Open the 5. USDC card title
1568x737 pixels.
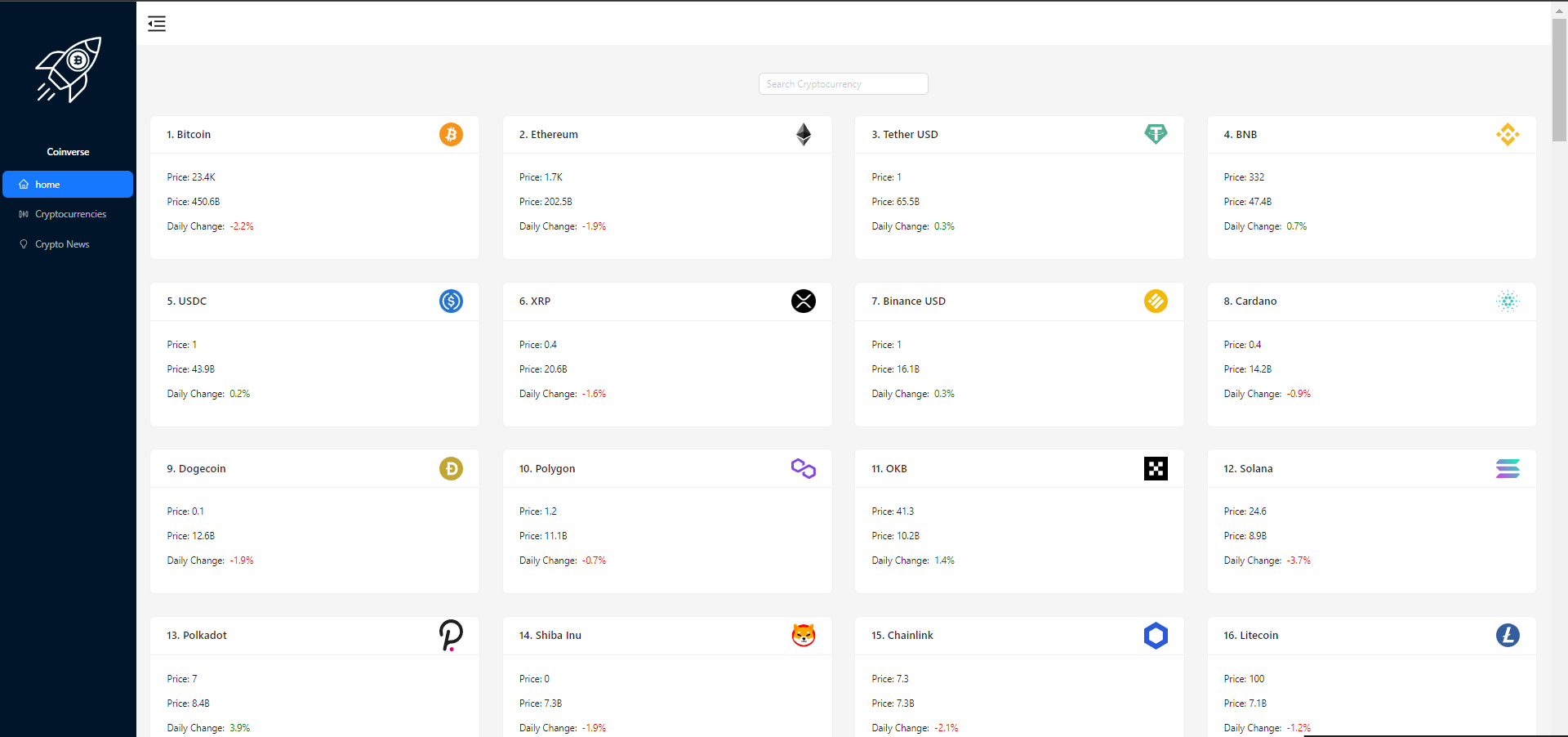click(x=187, y=301)
